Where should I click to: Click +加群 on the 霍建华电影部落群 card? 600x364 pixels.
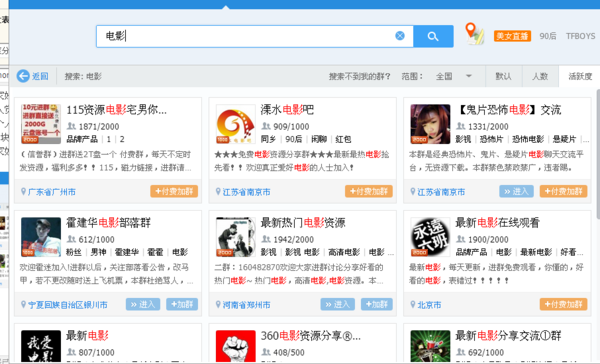pos(182,304)
